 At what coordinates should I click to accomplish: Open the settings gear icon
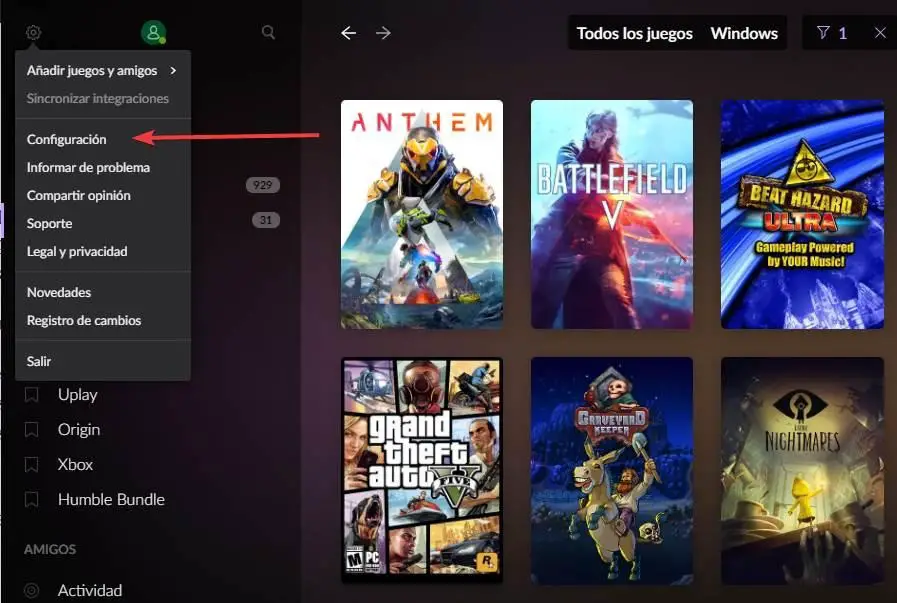(33, 33)
